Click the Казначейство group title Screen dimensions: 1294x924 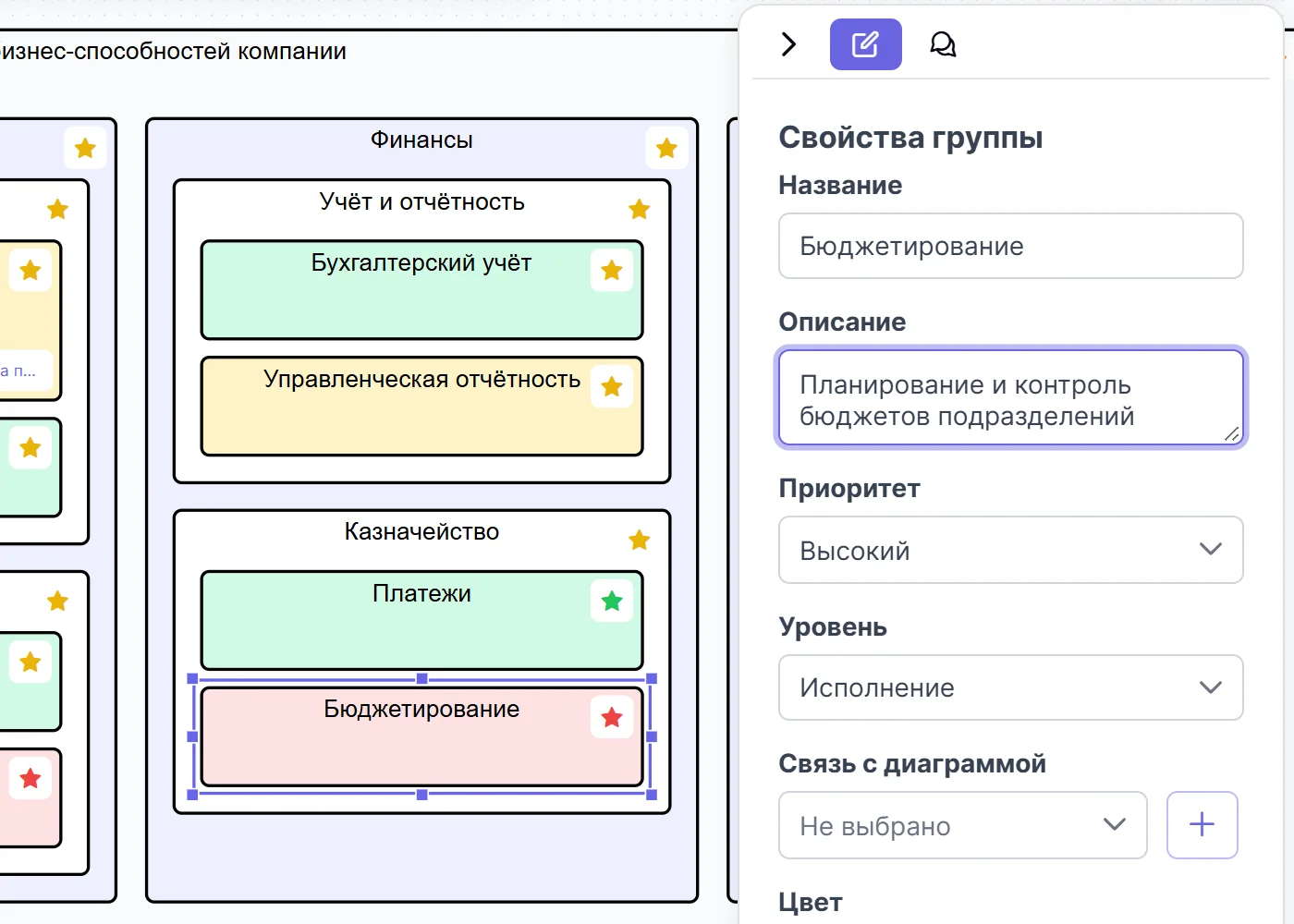(x=421, y=531)
